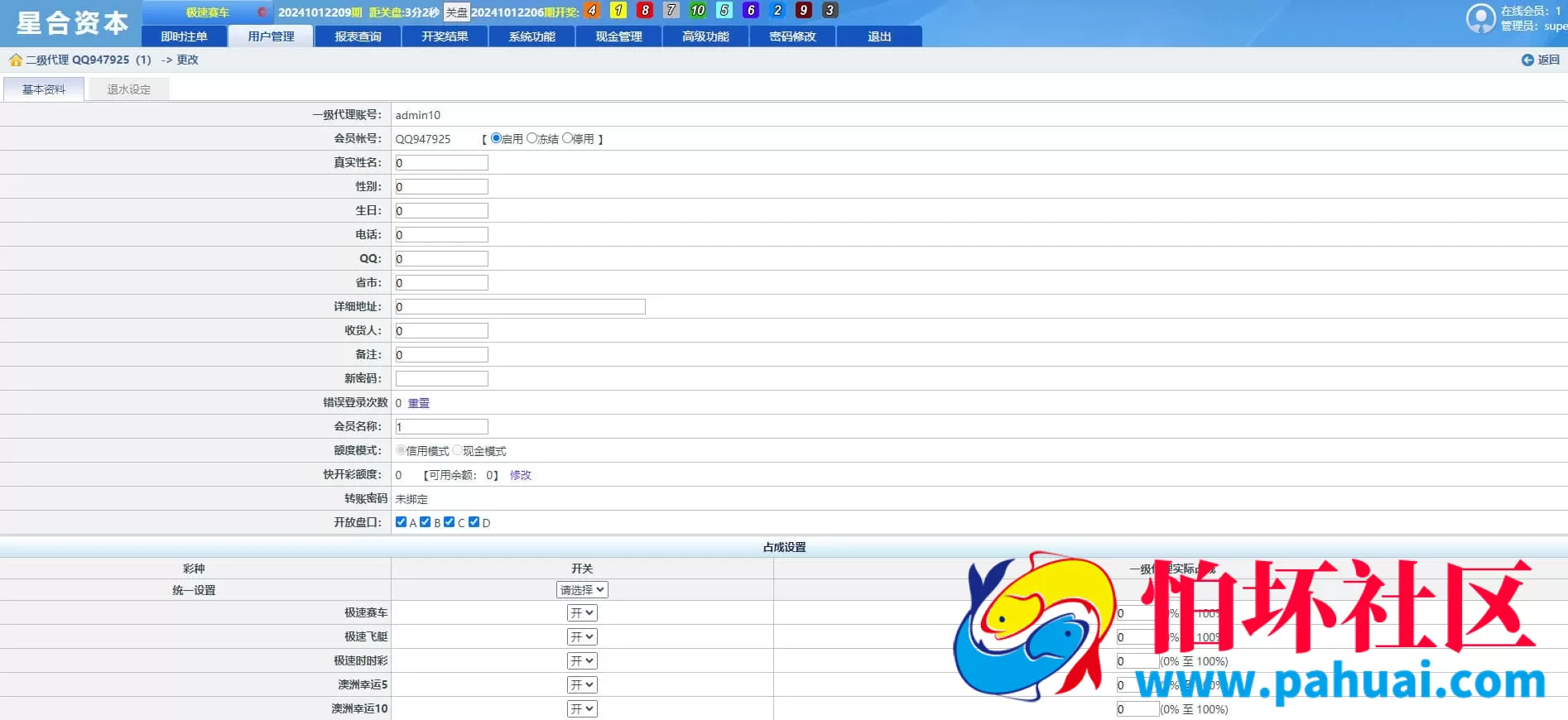Screen dimensions: 1568x720
Task: Focus the 真实姓名 input field
Action: [x=442, y=163]
